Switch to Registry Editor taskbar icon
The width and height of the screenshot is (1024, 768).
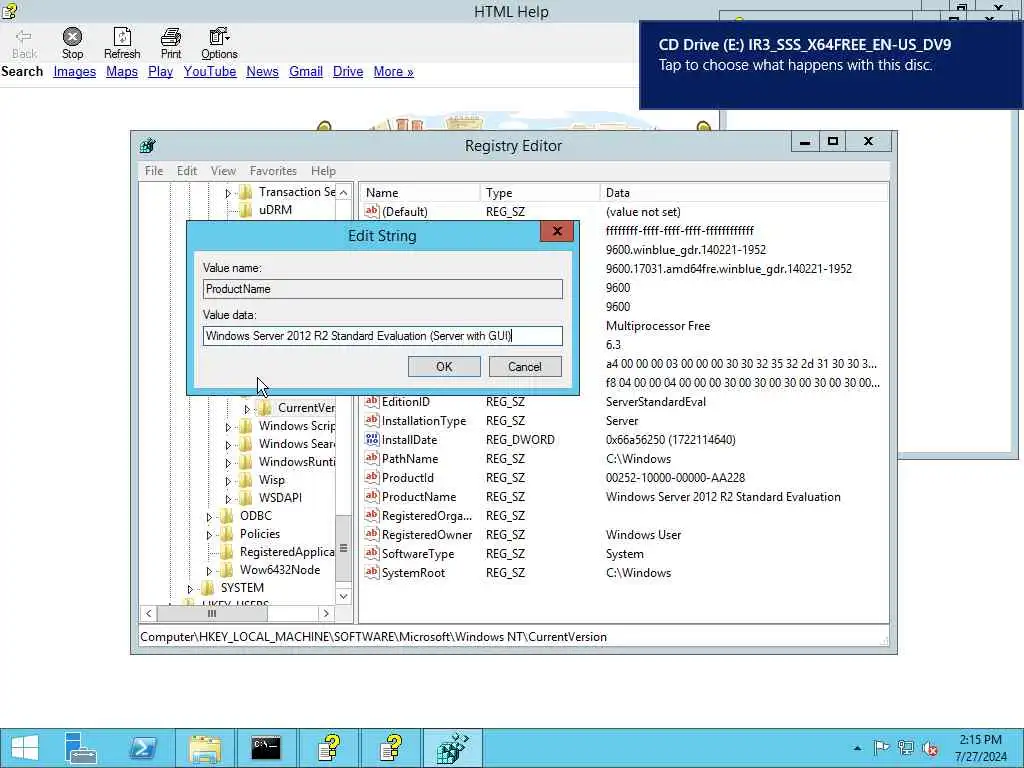coord(452,748)
